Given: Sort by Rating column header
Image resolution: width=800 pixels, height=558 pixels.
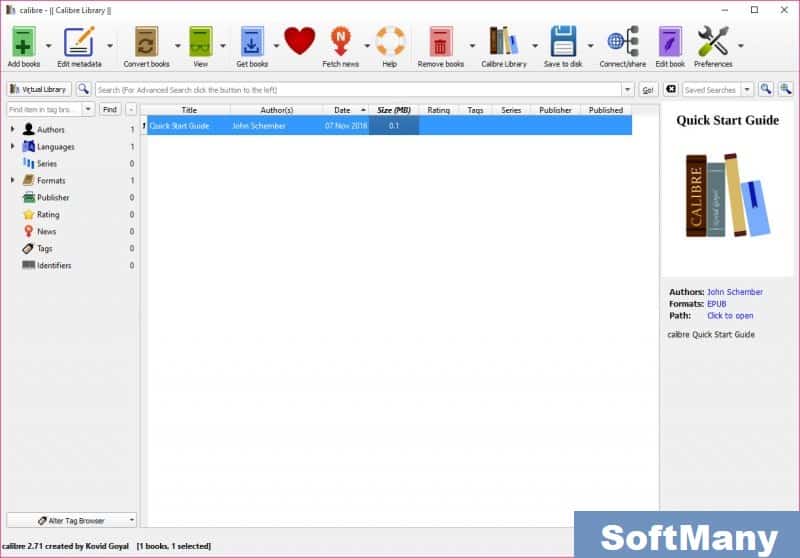Looking at the screenshot, I should [438, 110].
